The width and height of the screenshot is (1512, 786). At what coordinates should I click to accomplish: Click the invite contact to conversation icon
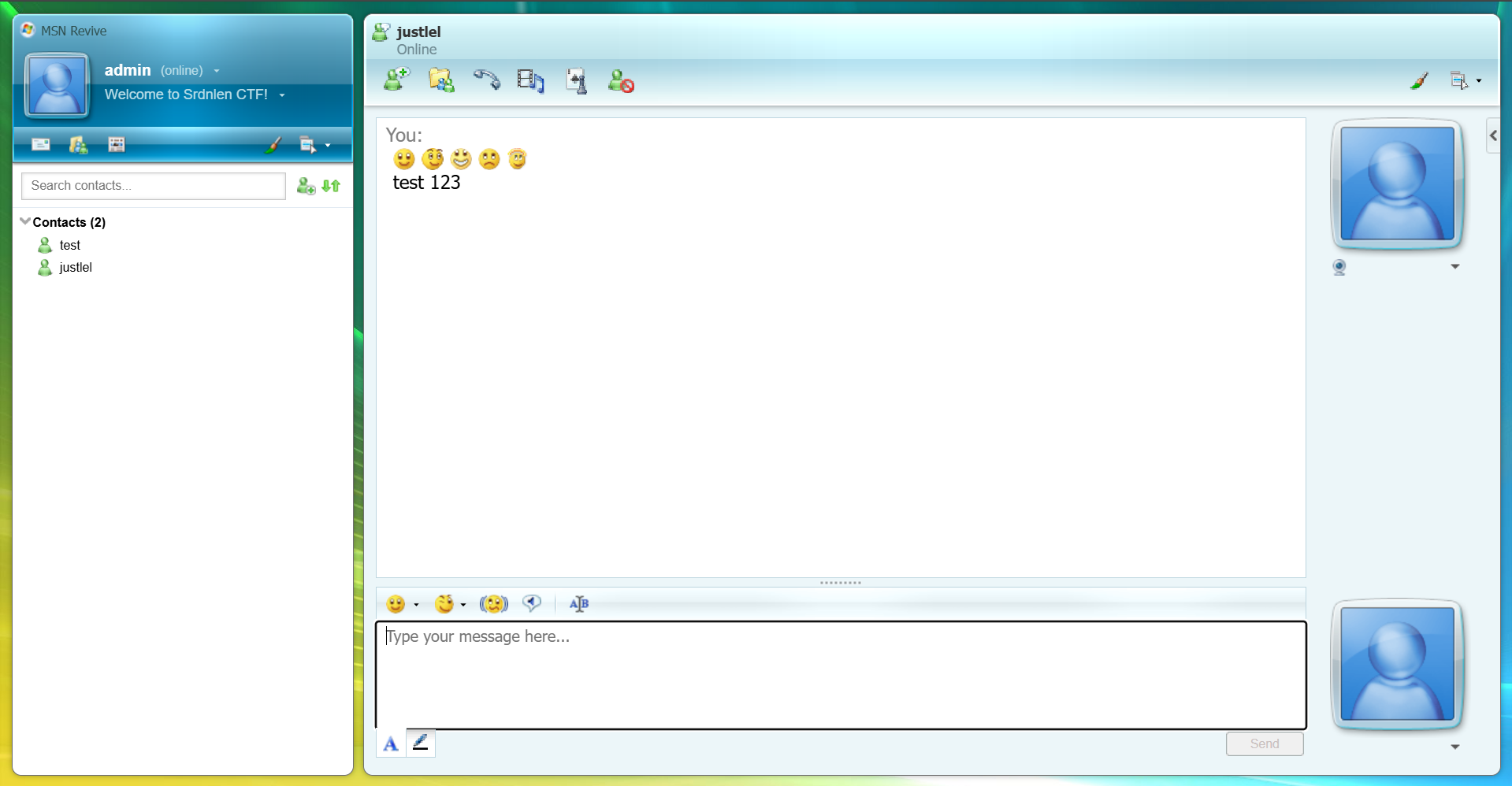(396, 80)
